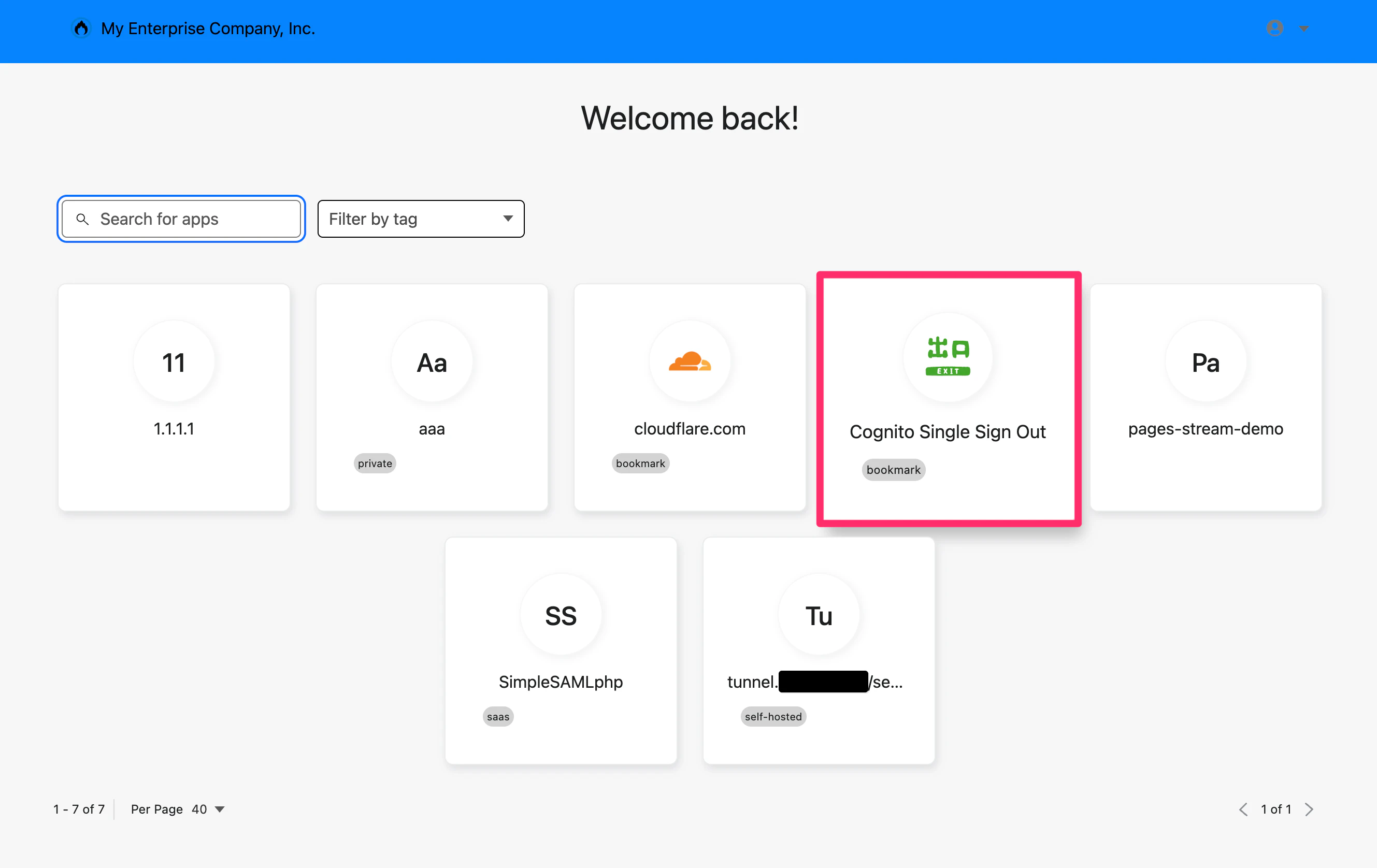Click the aaa app name

click(432, 429)
